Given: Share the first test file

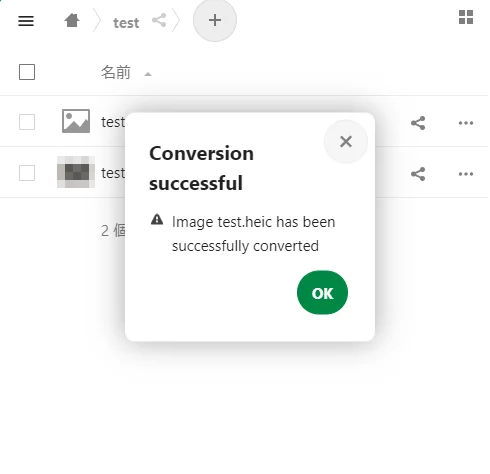Looking at the screenshot, I should [x=418, y=123].
